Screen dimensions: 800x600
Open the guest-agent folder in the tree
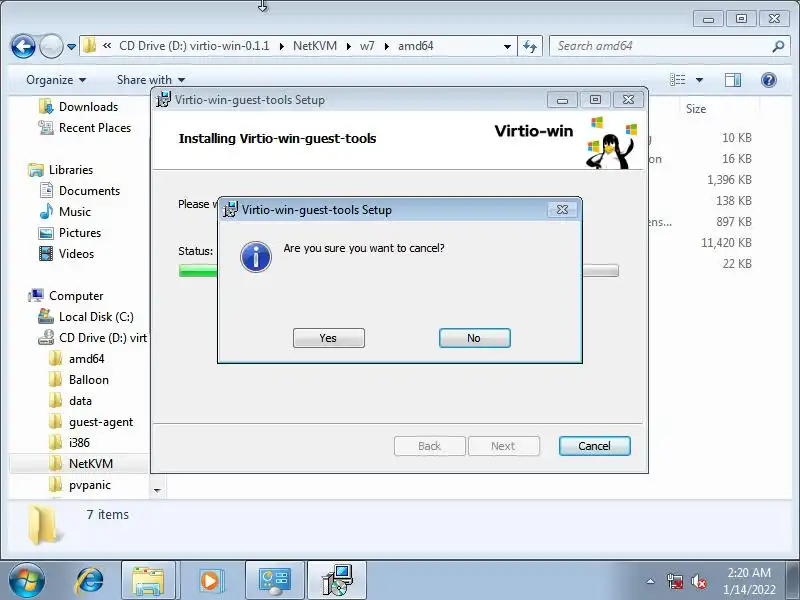click(x=101, y=421)
